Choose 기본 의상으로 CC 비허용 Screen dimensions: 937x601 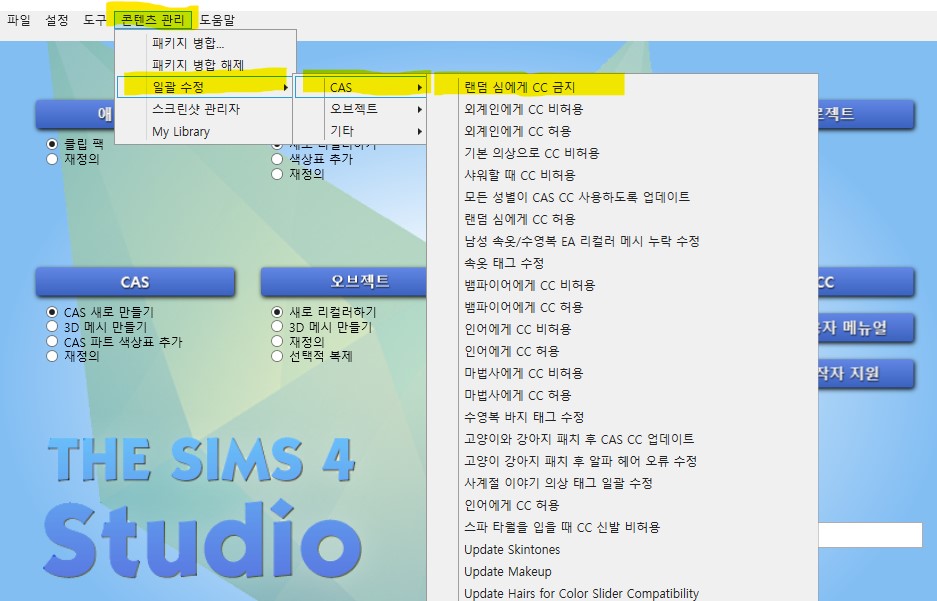click(622, 153)
